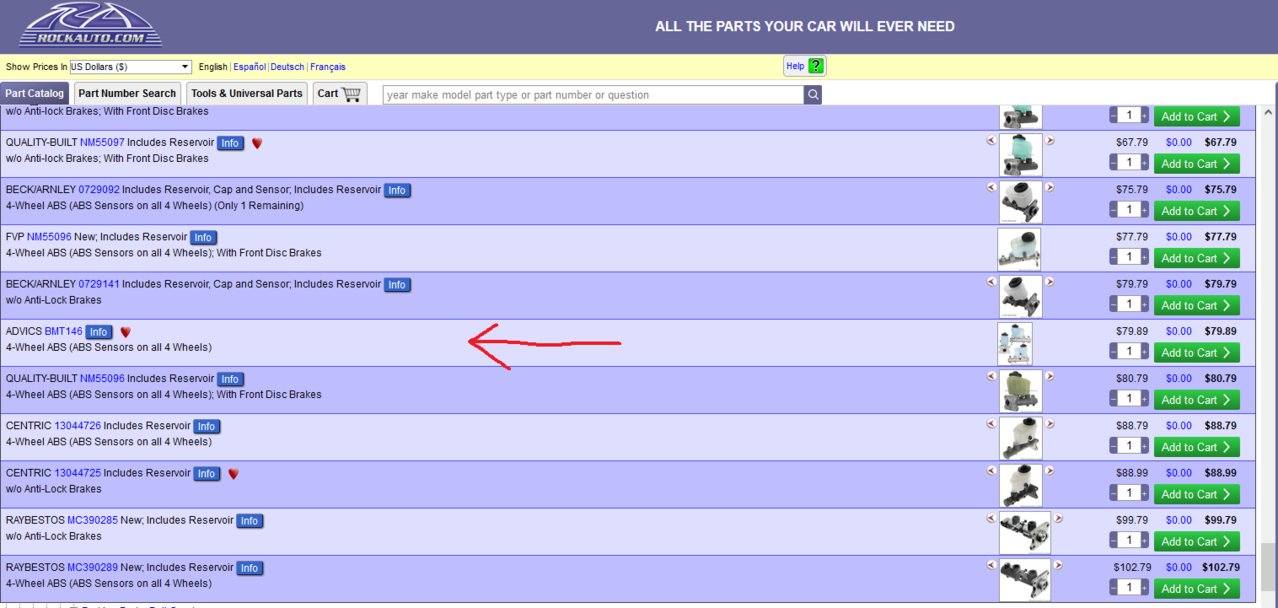The width and height of the screenshot is (1278, 608).
Task: Open the Part Catalog tab
Action: (x=35, y=93)
